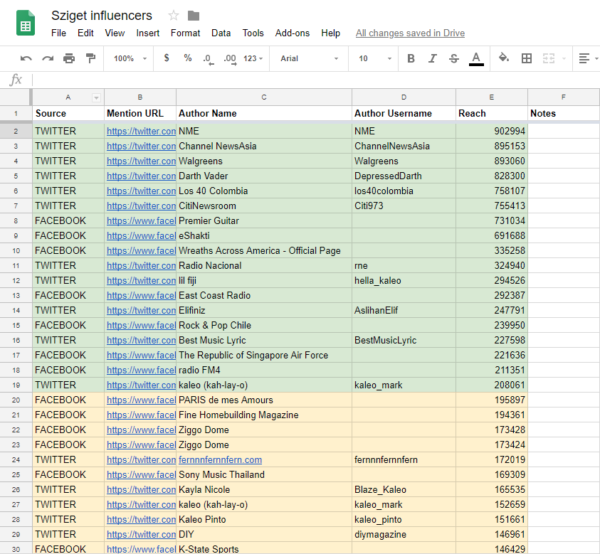Select the Source header cell
Image resolution: width=600 pixels, height=554 pixels.
(x=68, y=113)
